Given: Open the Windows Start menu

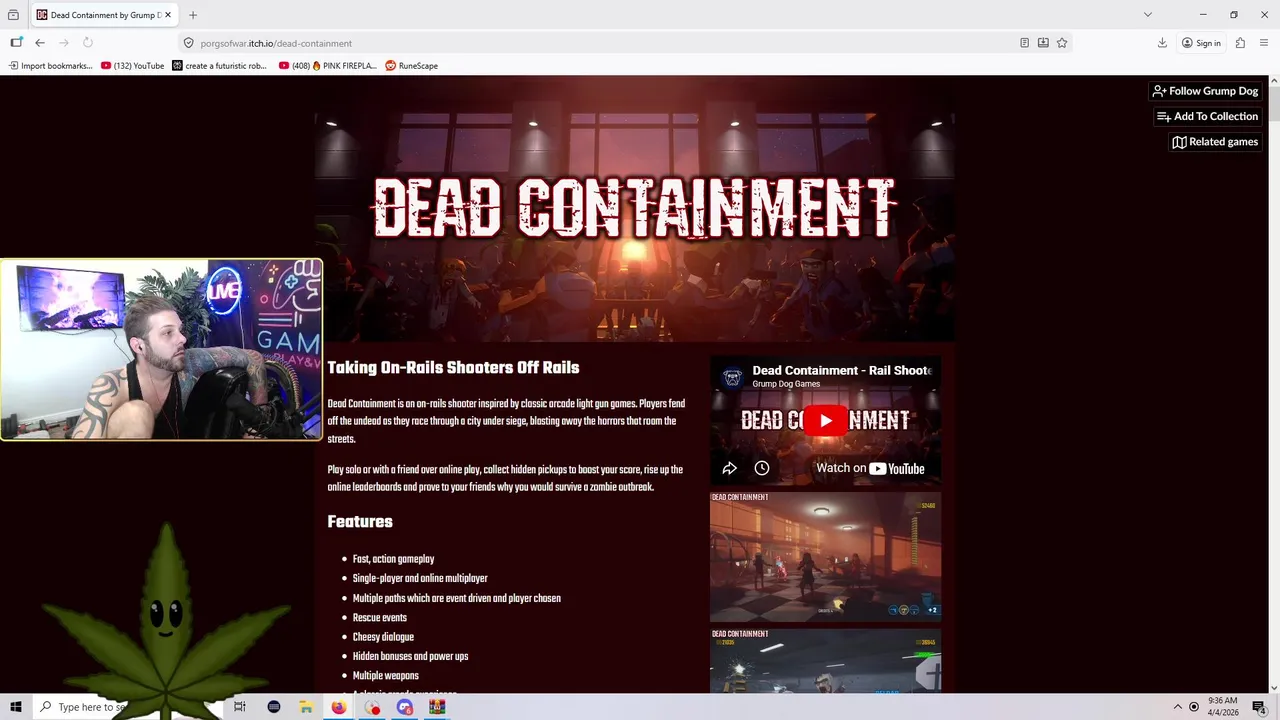Looking at the screenshot, I should click(x=16, y=707).
